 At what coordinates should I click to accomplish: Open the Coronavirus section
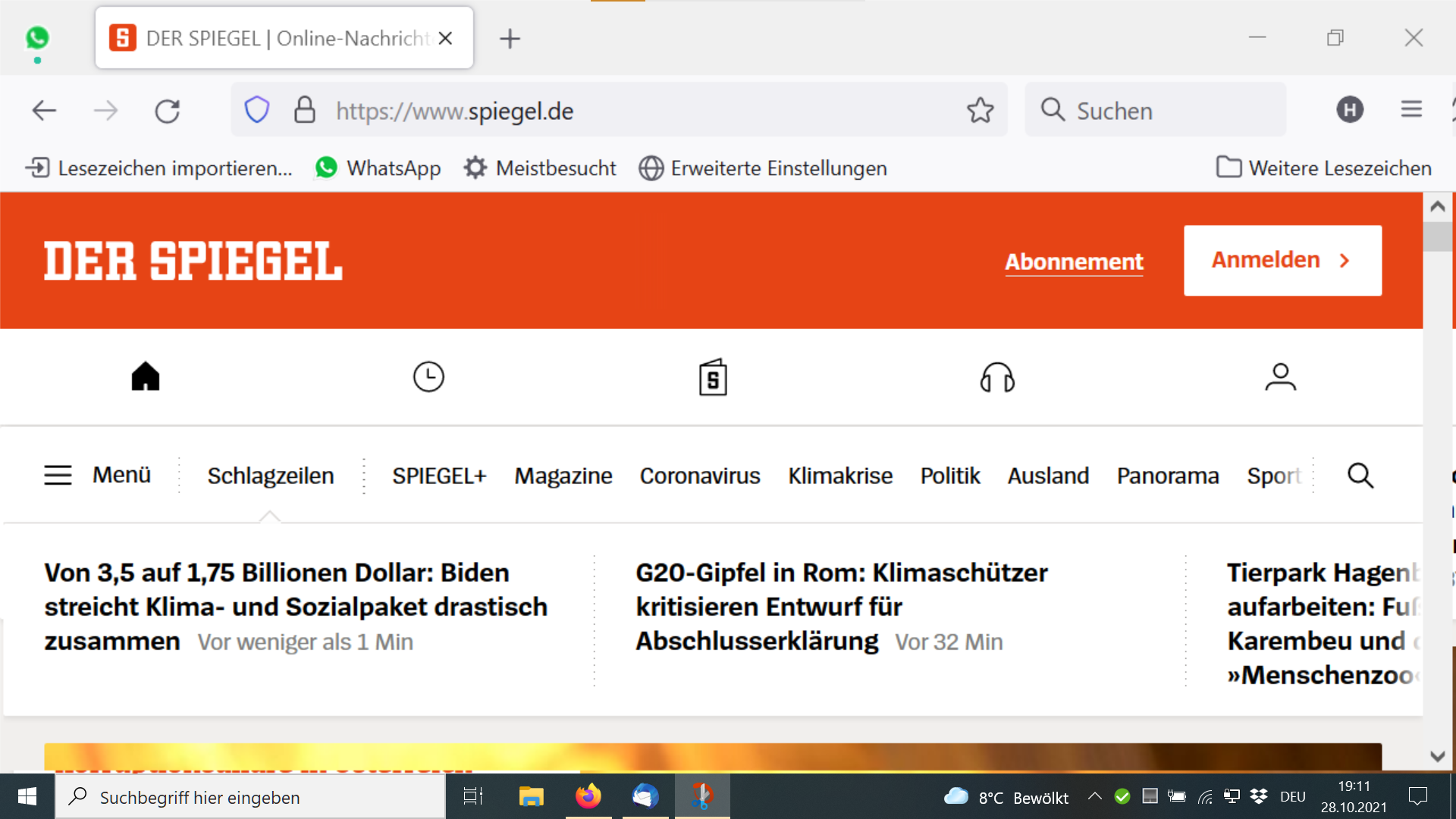(x=699, y=475)
